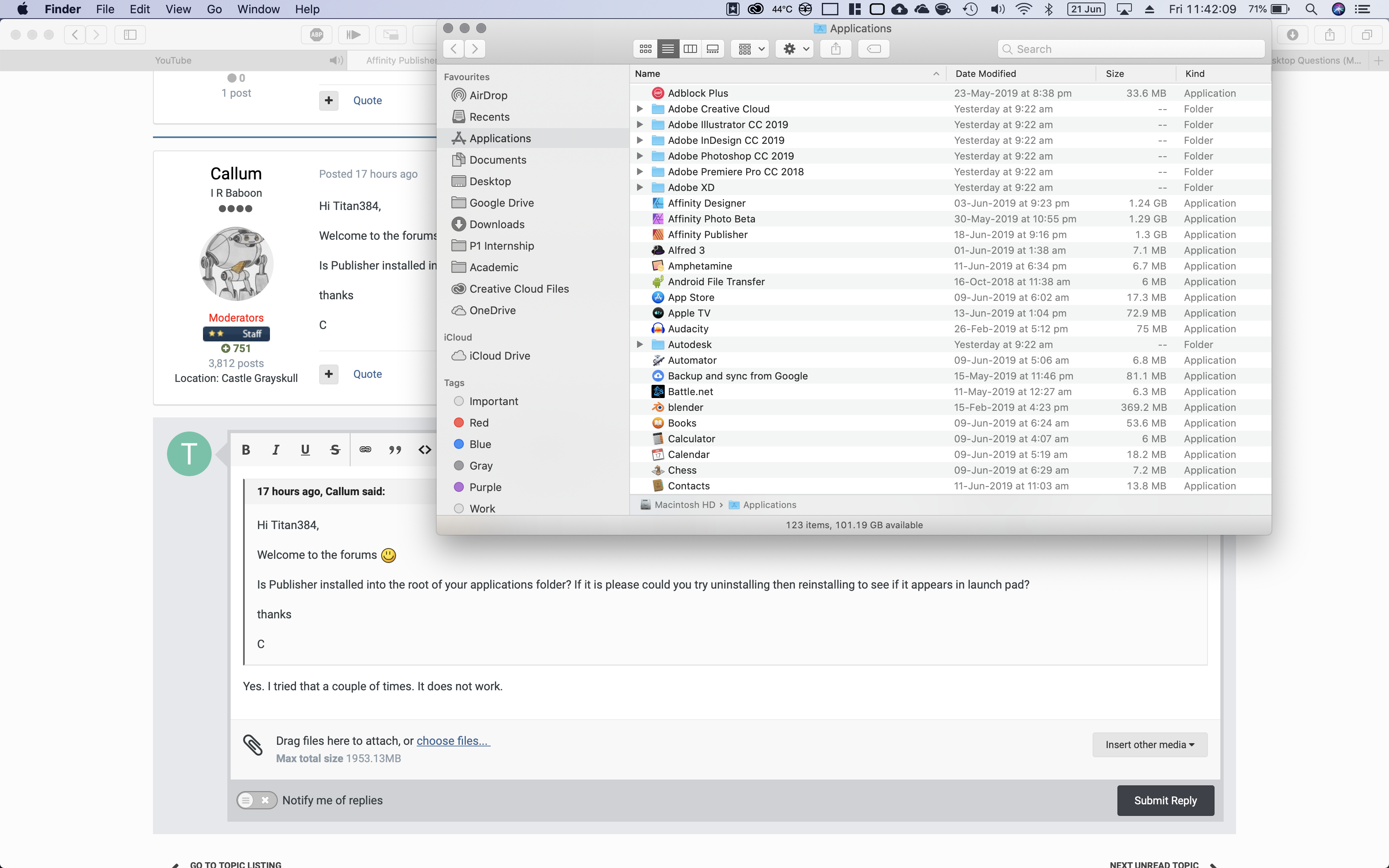The width and height of the screenshot is (1389, 868).
Task: Select the Affinity Designer app icon
Action: click(x=658, y=203)
